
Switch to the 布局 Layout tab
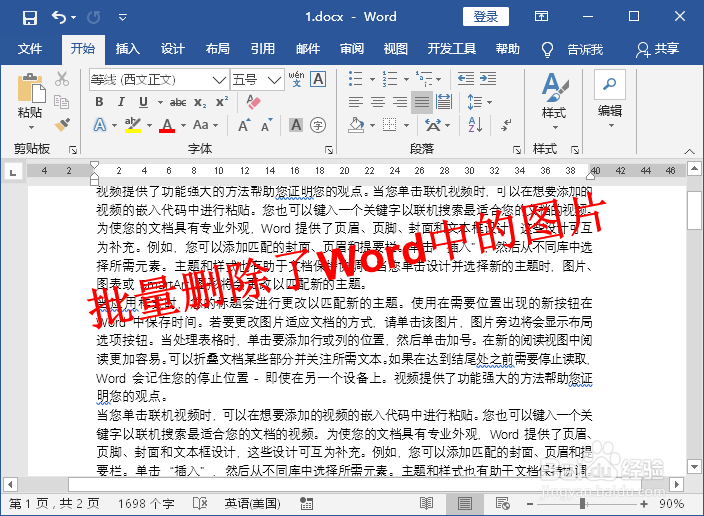point(218,49)
